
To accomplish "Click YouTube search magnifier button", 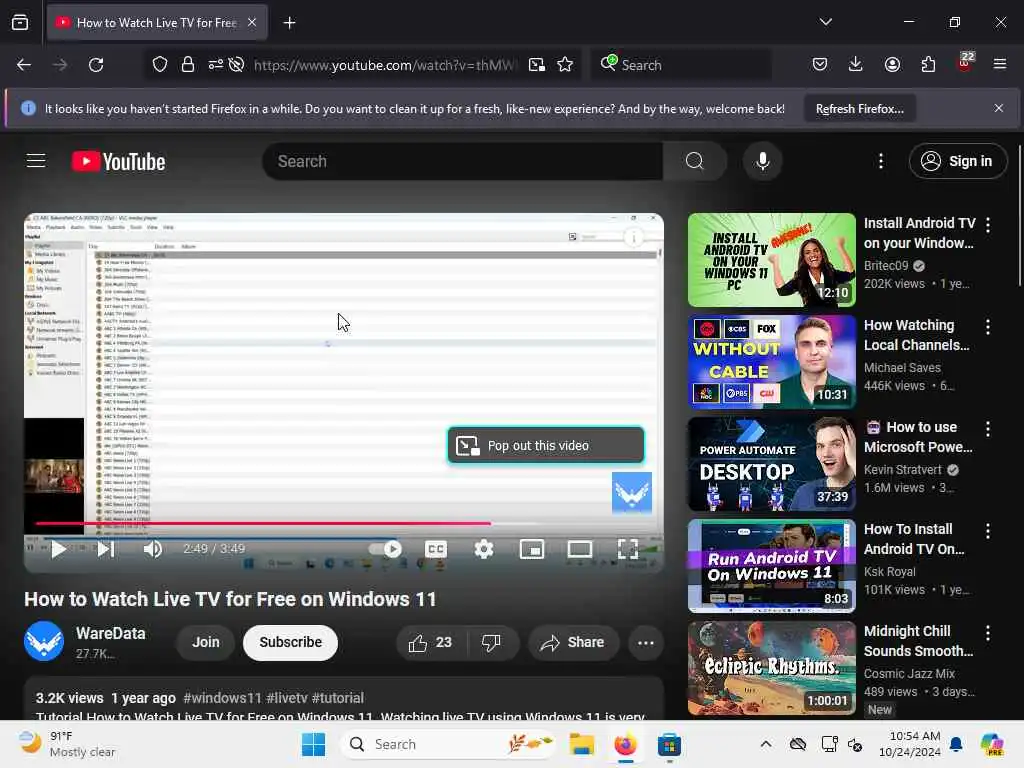I will click(x=695, y=161).
